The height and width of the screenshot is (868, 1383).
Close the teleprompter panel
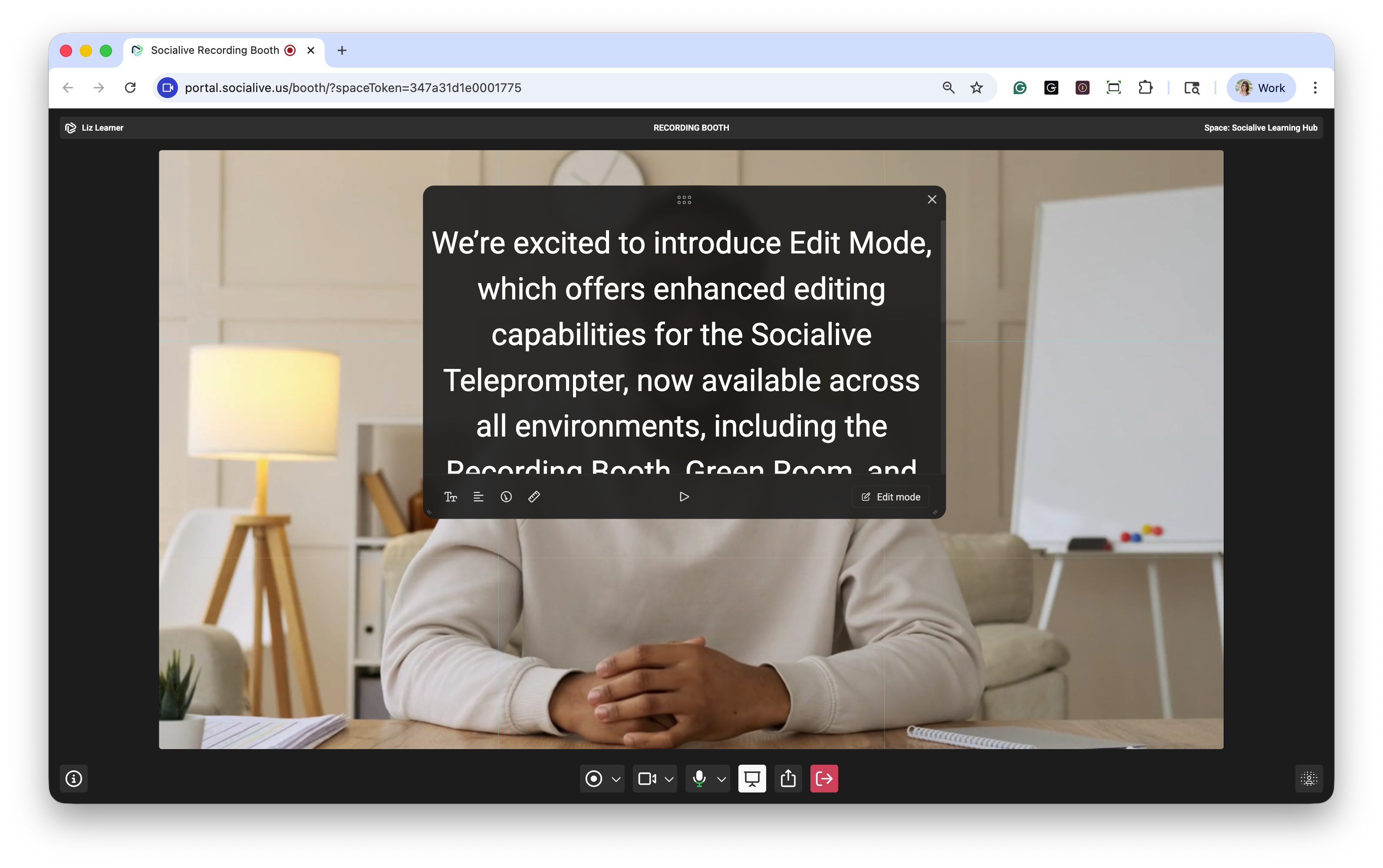click(x=932, y=199)
